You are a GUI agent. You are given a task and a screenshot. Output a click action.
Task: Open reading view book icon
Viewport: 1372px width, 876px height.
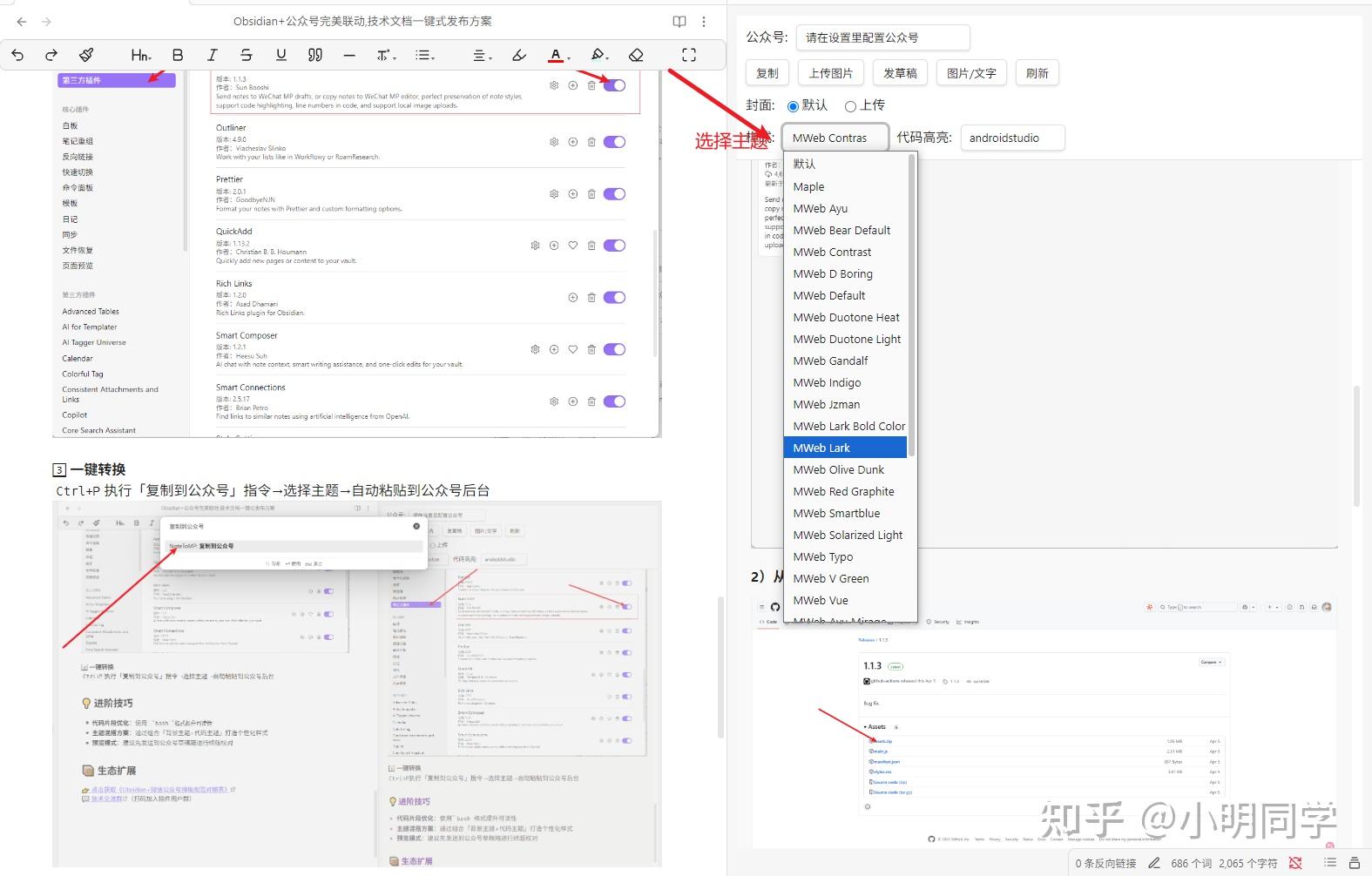[x=679, y=22]
